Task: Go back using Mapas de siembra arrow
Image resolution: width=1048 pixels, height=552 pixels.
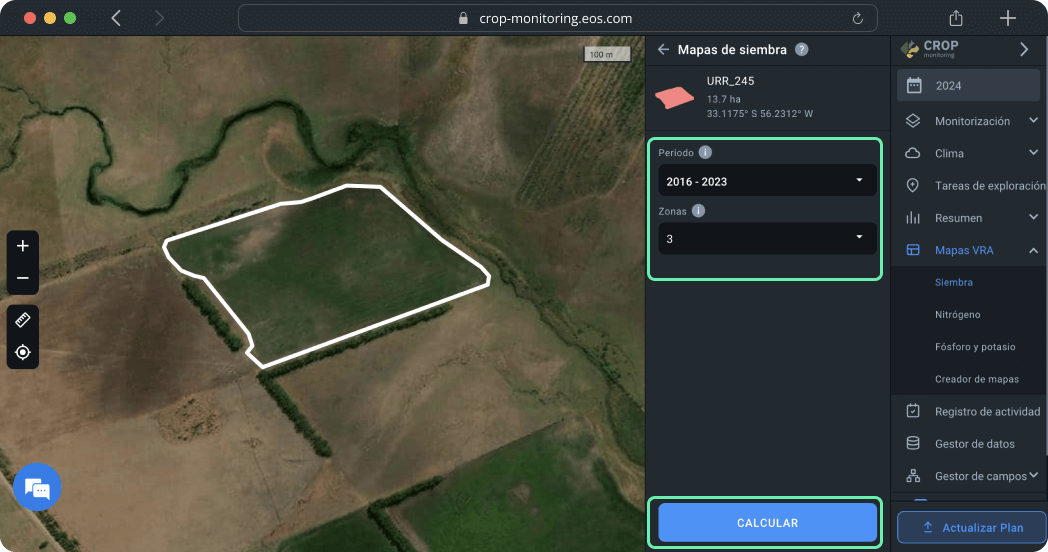Action: [663, 49]
